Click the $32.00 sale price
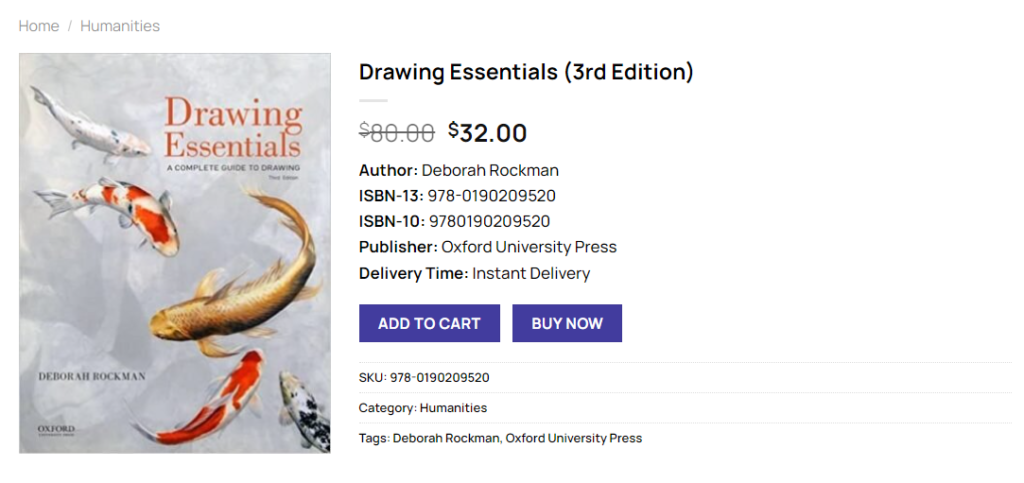The image size is (1024, 483). [x=487, y=133]
